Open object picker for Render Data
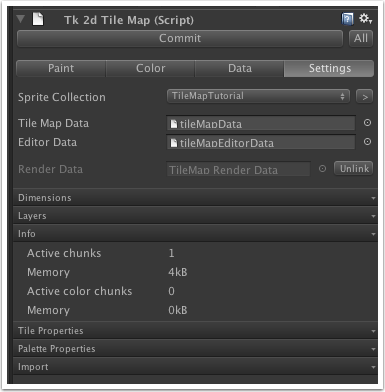Screen dimensions: 385x392 (322, 169)
